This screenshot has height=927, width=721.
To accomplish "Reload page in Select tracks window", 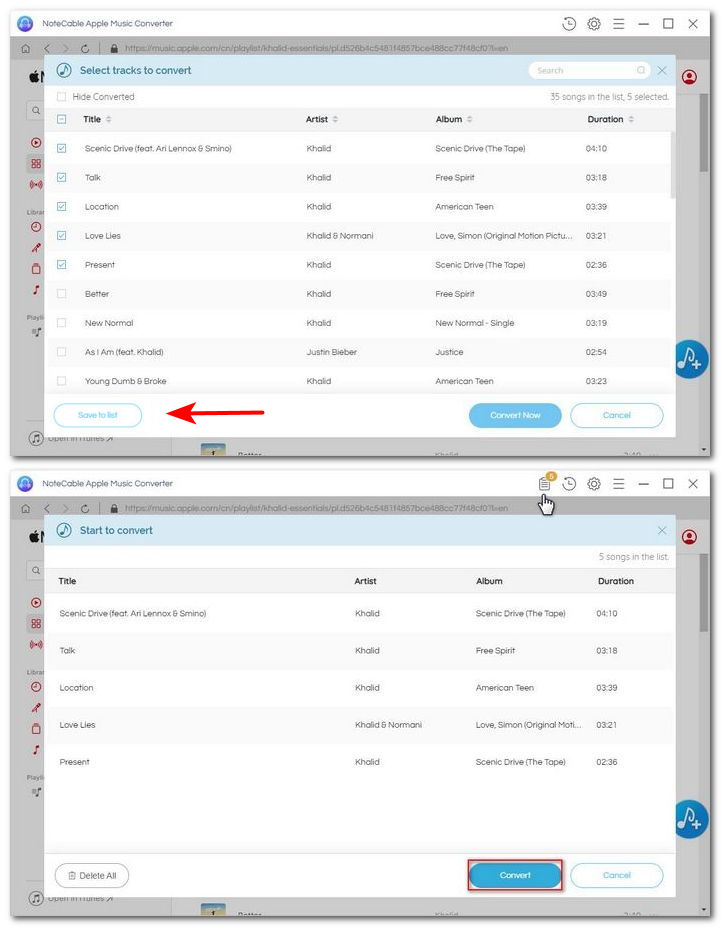I will pyautogui.click(x=85, y=48).
